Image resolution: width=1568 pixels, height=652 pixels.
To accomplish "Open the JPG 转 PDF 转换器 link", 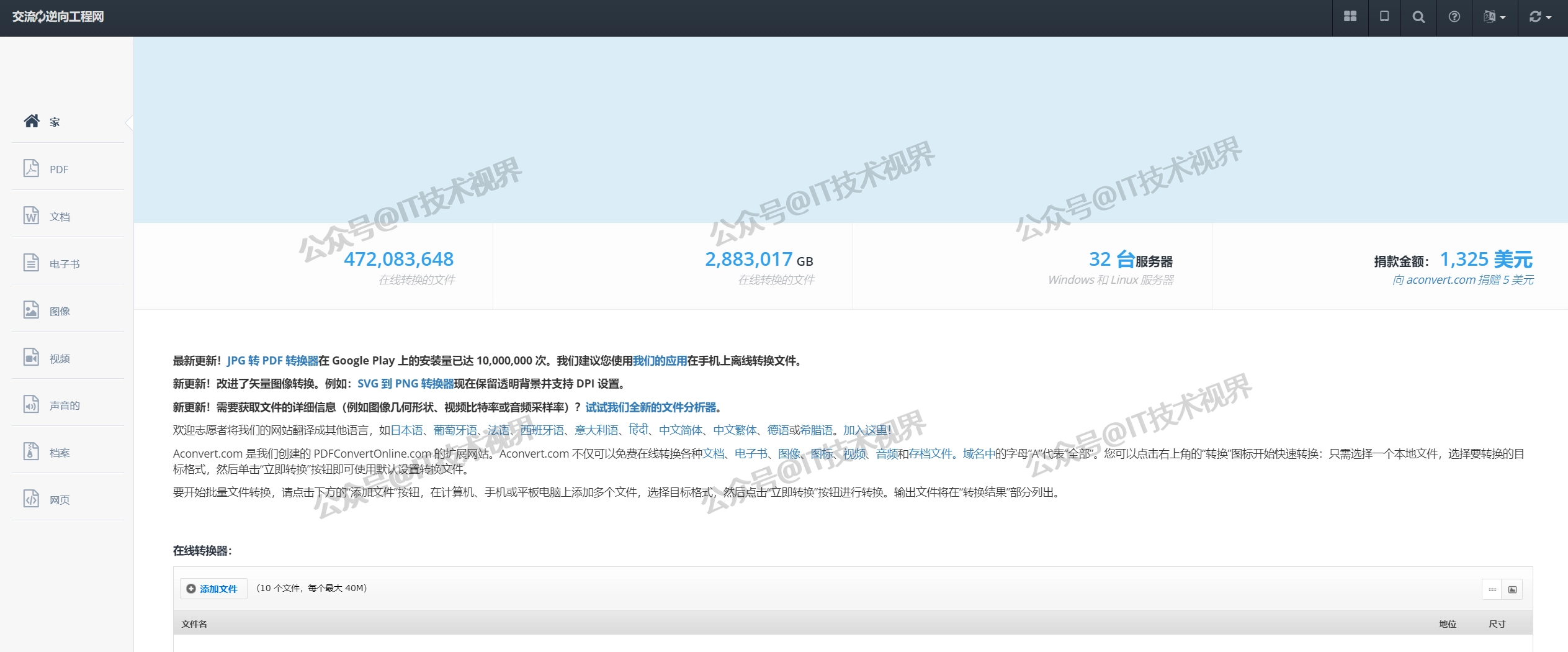I will tap(272, 361).
